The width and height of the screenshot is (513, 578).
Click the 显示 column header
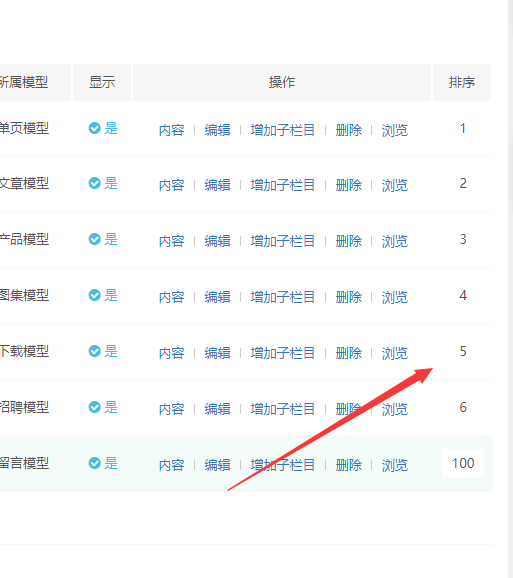point(102,82)
